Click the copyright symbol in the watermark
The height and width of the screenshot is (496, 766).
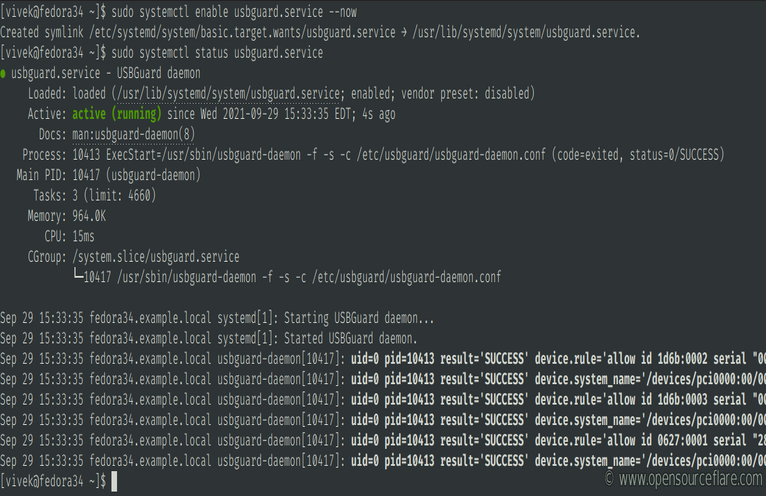609,480
